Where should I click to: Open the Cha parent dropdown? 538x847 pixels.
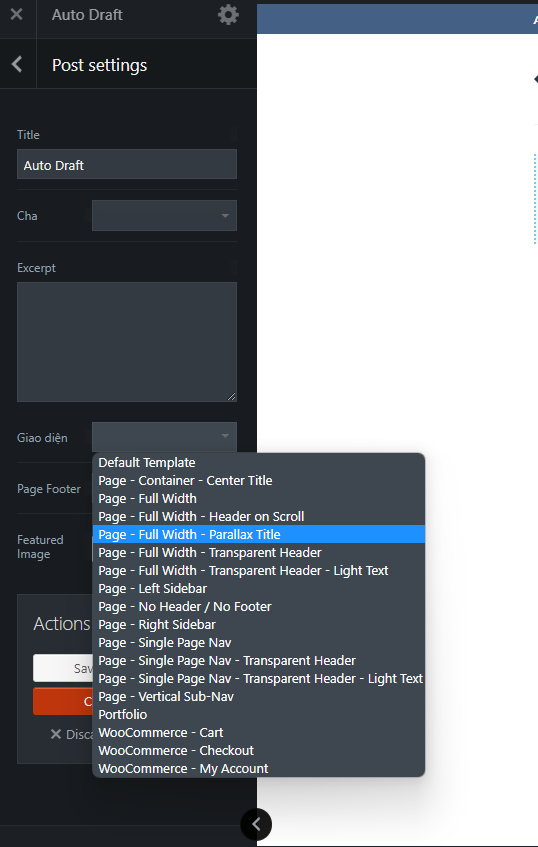pyautogui.click(x=164, y=216)
